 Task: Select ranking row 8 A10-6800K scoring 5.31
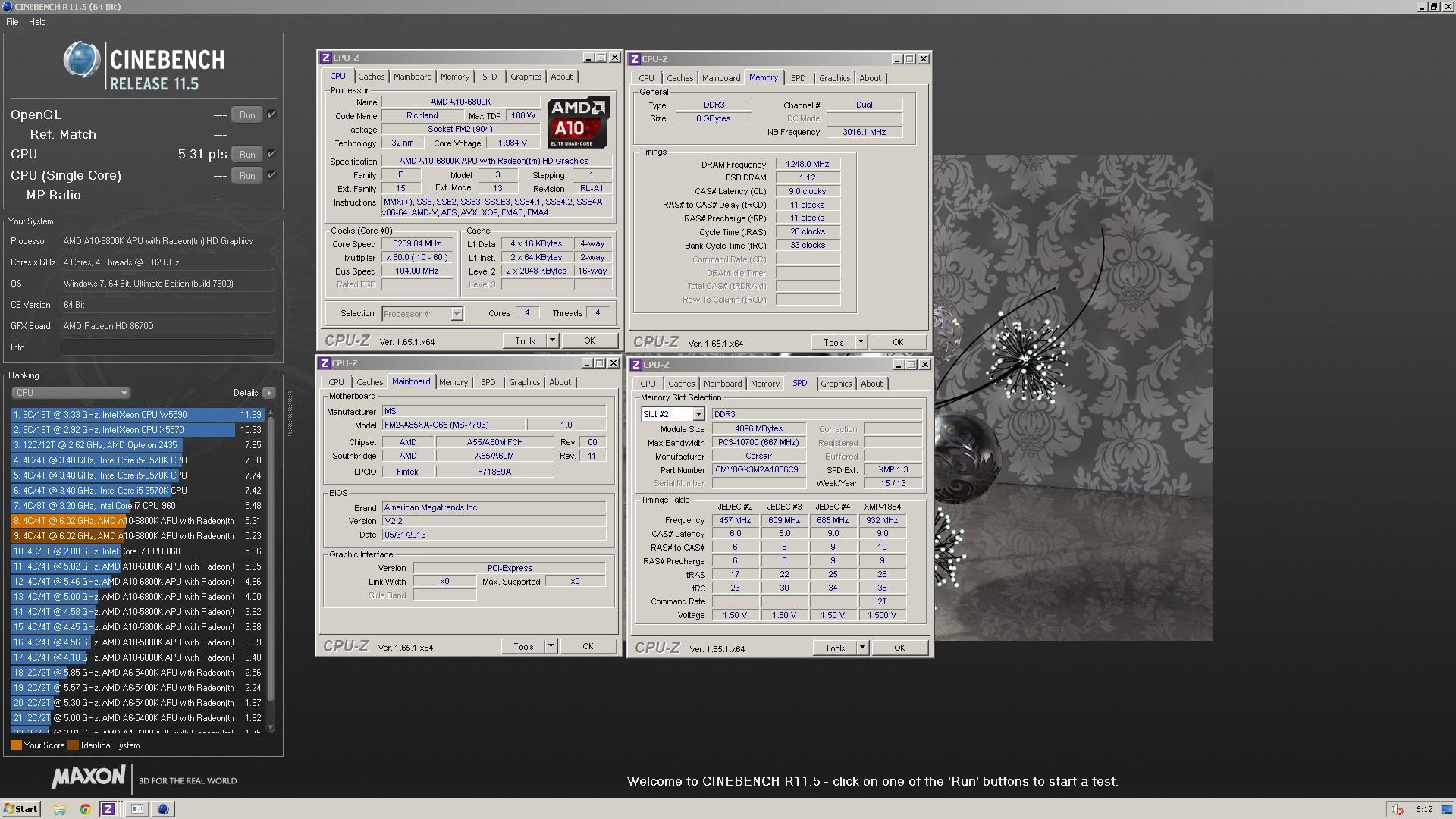point(137,521)
